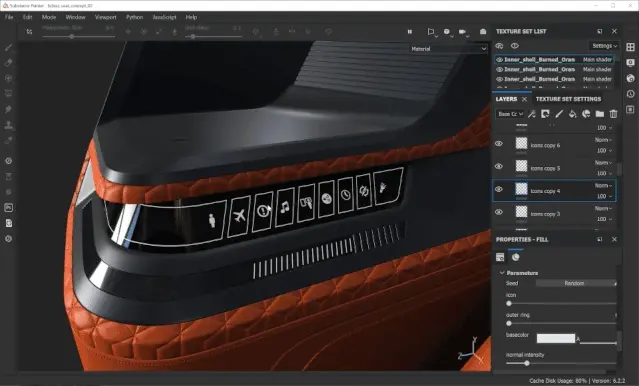Open the JavaScript menu

164,17
